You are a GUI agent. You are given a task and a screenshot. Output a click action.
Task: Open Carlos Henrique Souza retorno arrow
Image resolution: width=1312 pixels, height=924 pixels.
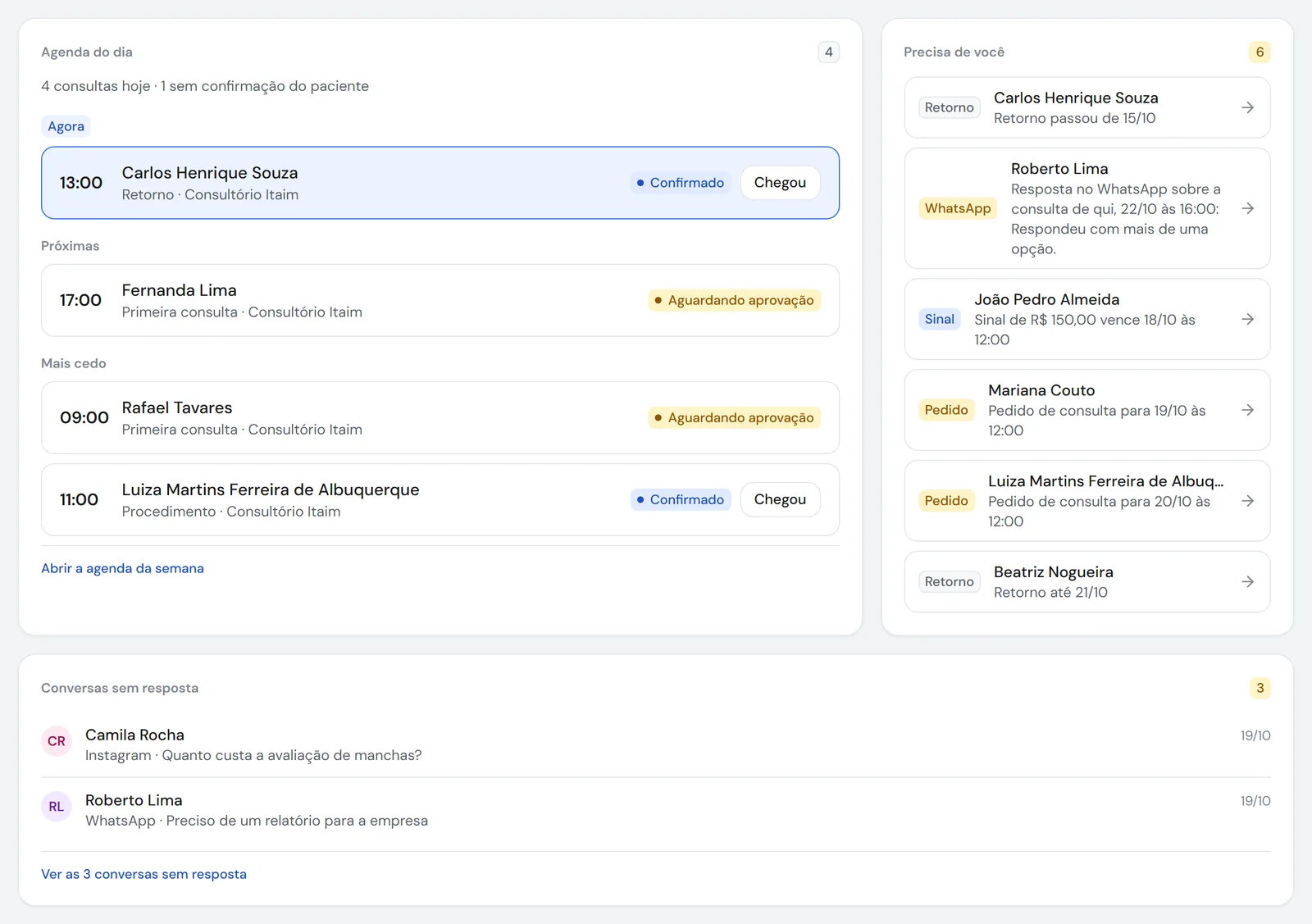tap(1247, 107)
